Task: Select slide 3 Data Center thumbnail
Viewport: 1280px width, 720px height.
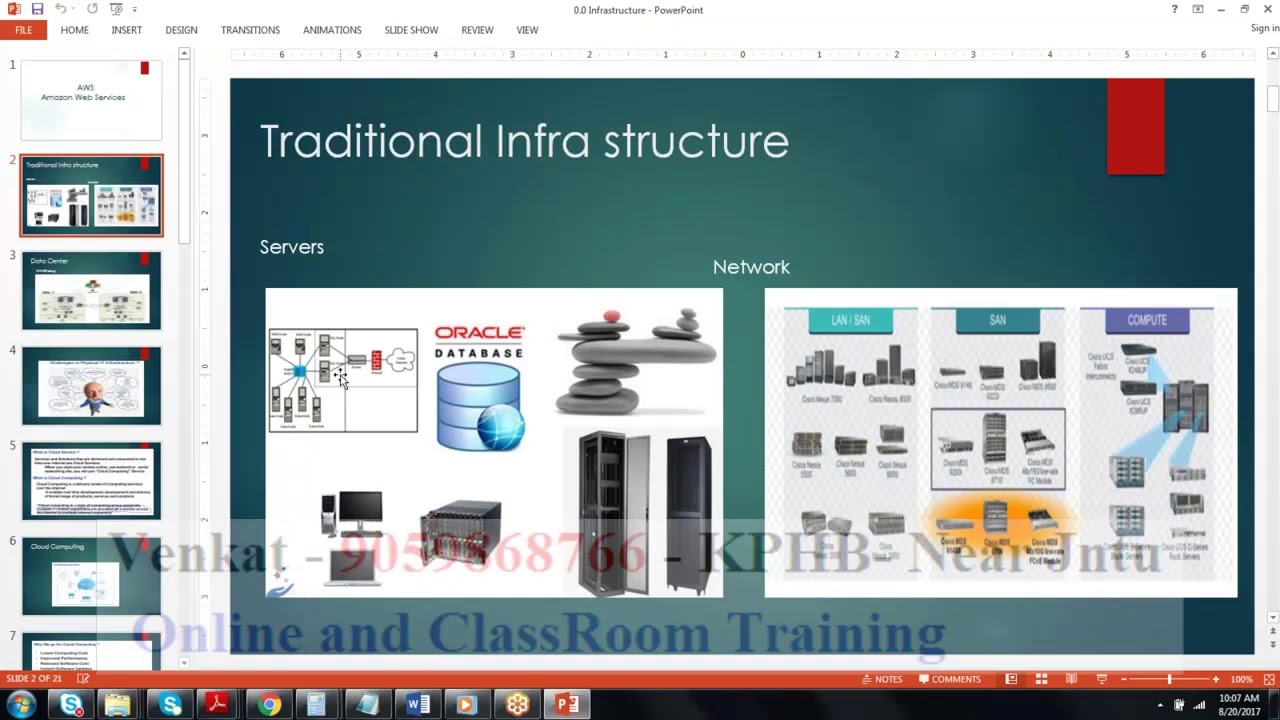Action: [91, 290]
